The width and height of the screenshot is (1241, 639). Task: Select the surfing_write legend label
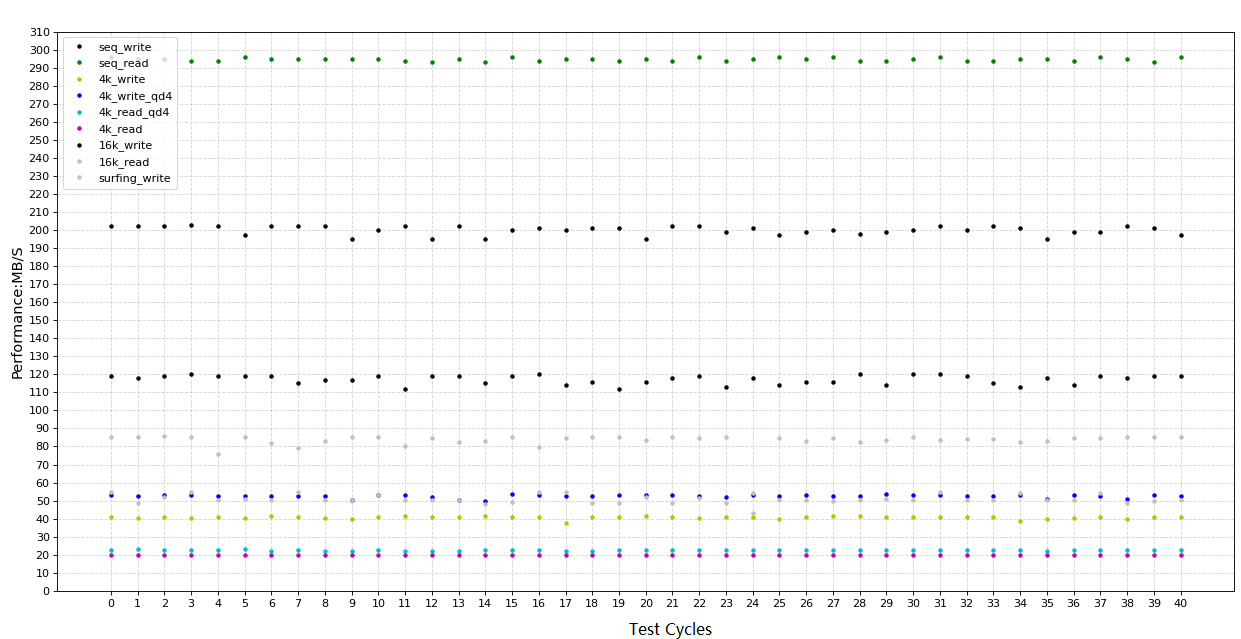[x=134, y=179]
